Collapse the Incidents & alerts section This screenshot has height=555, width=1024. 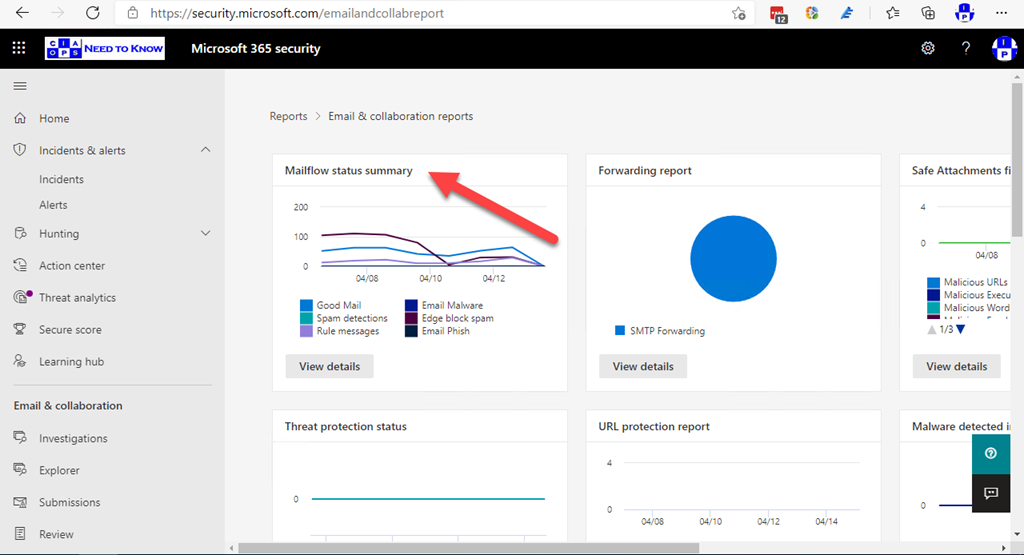click(x=206, y=150)
